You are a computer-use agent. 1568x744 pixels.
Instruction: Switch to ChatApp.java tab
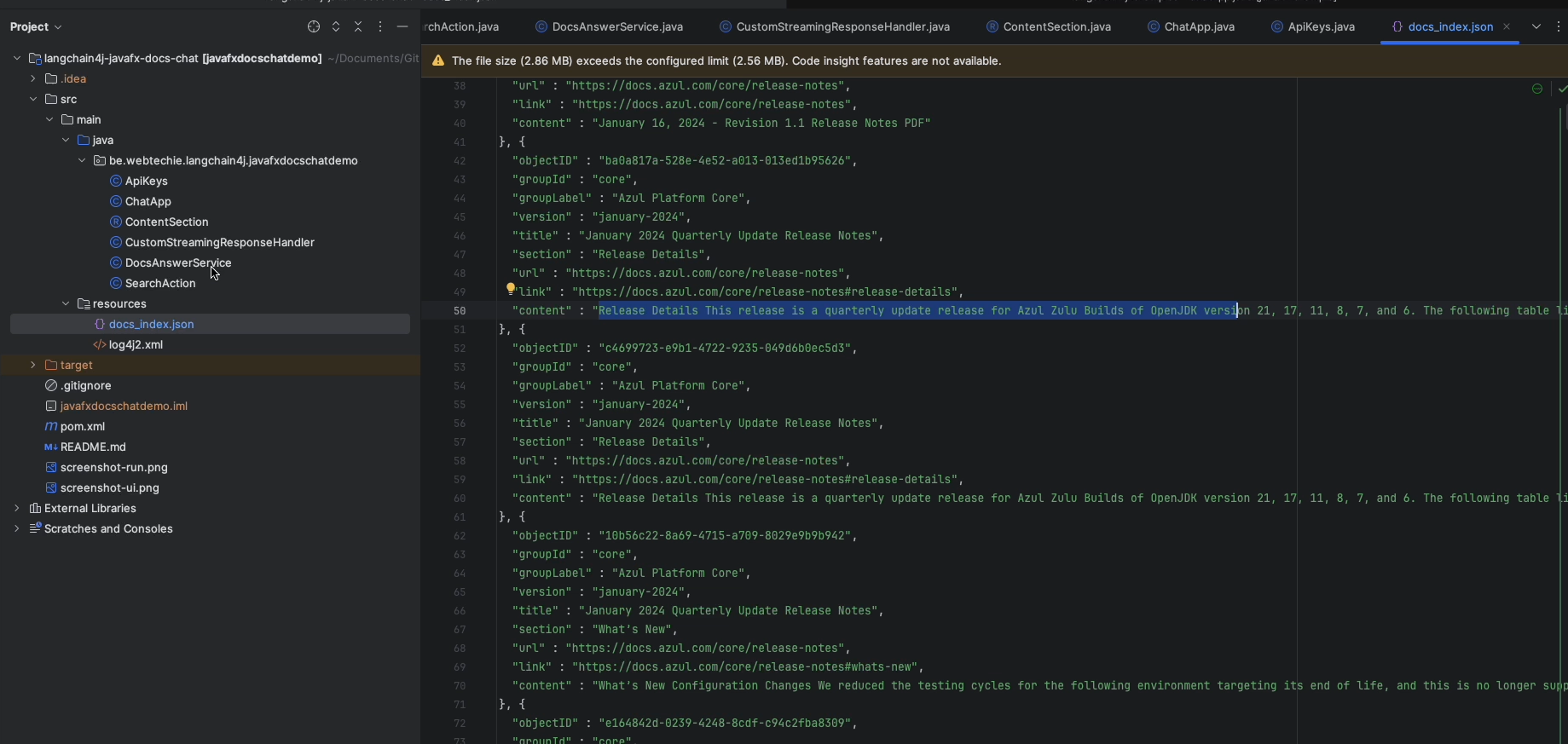(x=1191, y=27)
